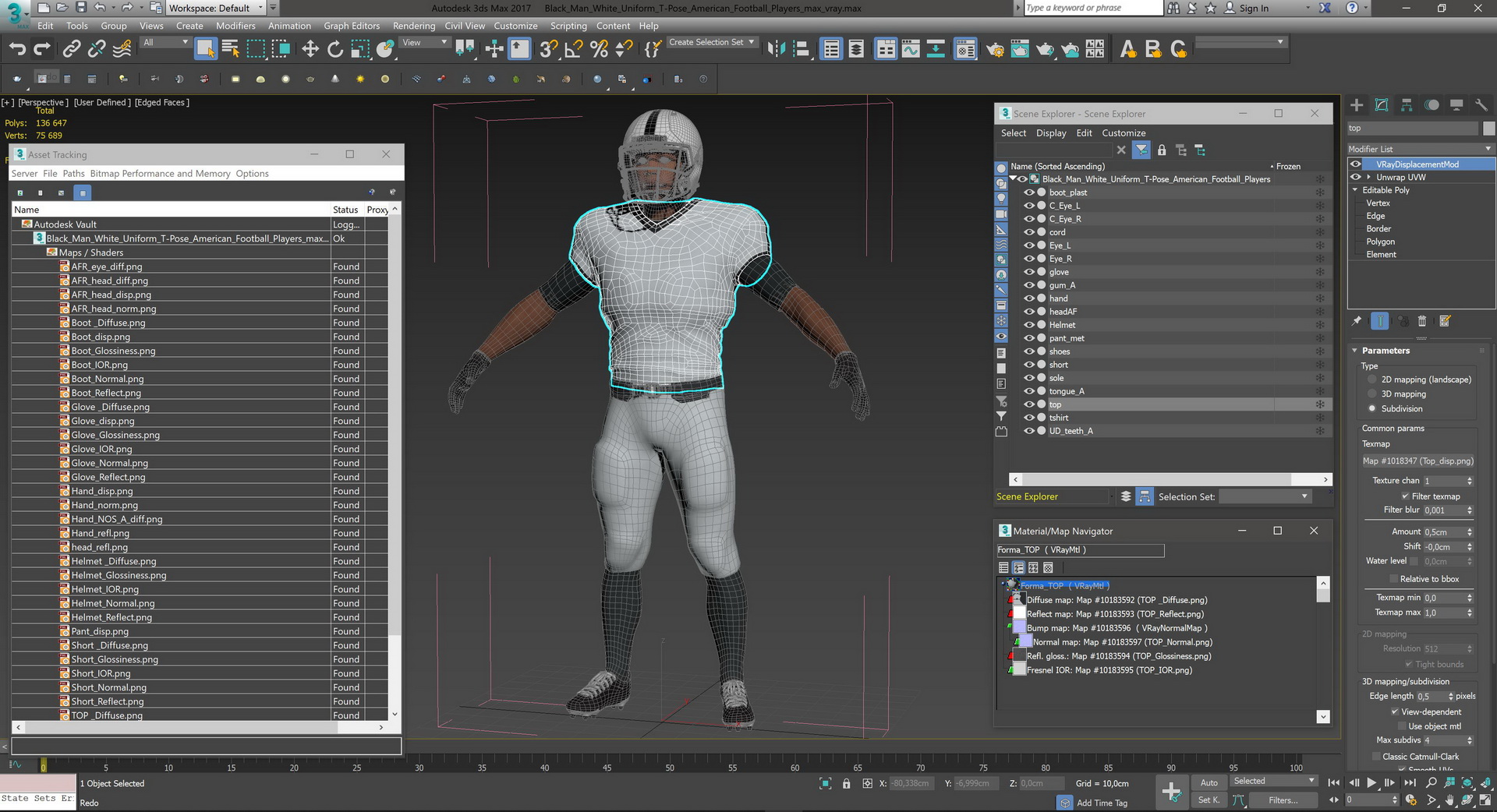Choose Select and Move tool
Image resolution: width=1497 pixels, height=812 pixels.
pyautogui.click(x=310, y=49)
